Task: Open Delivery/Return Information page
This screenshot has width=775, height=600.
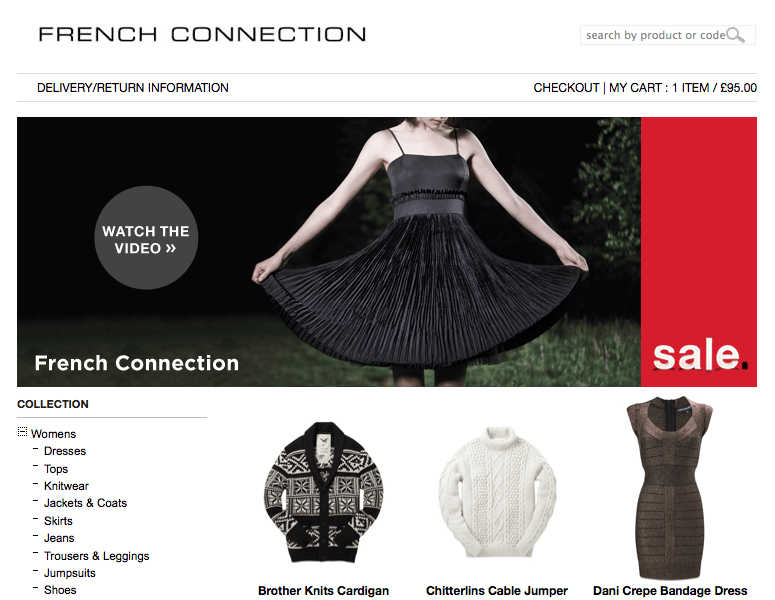Action: click(x=132, y=88)
